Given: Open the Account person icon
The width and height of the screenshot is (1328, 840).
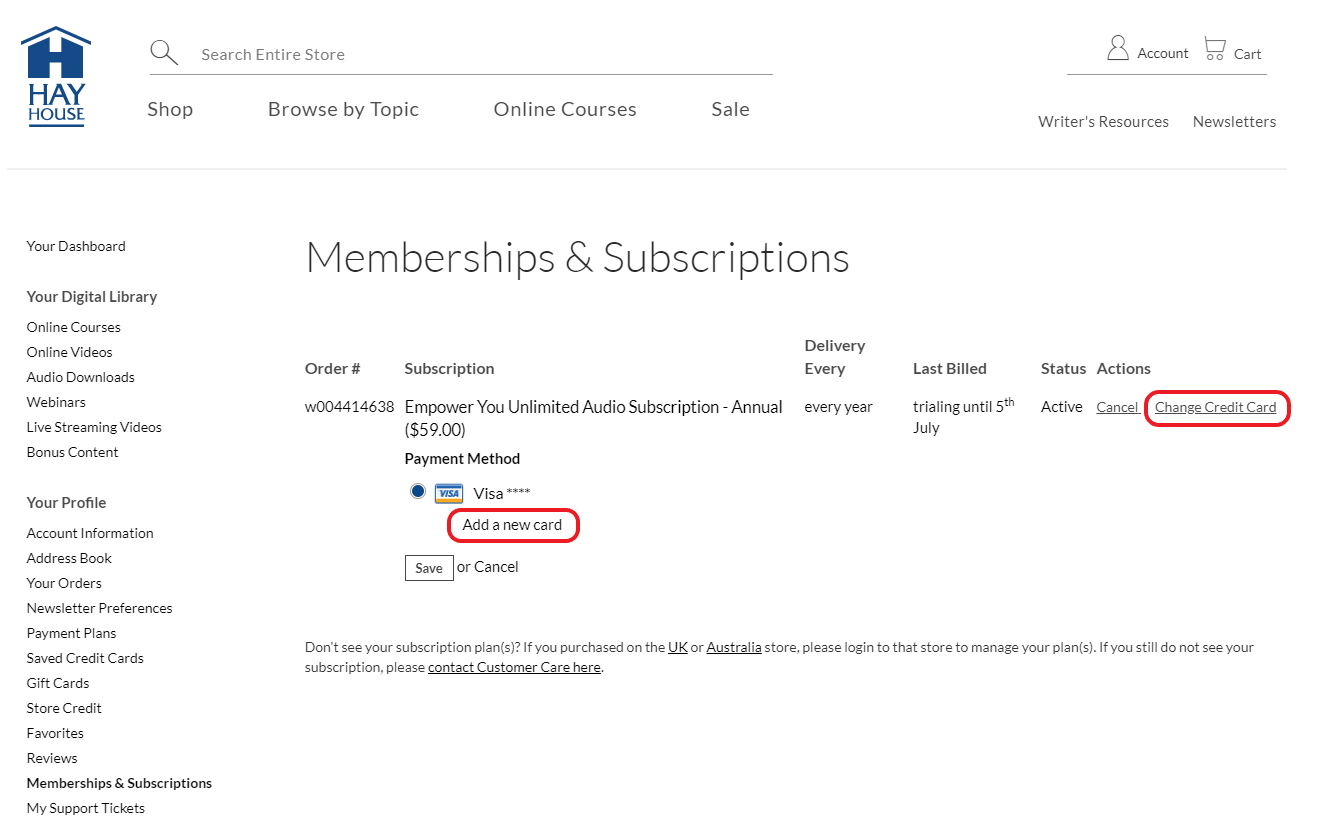Looking at the screenshot, I should [x=1117, y=49].
